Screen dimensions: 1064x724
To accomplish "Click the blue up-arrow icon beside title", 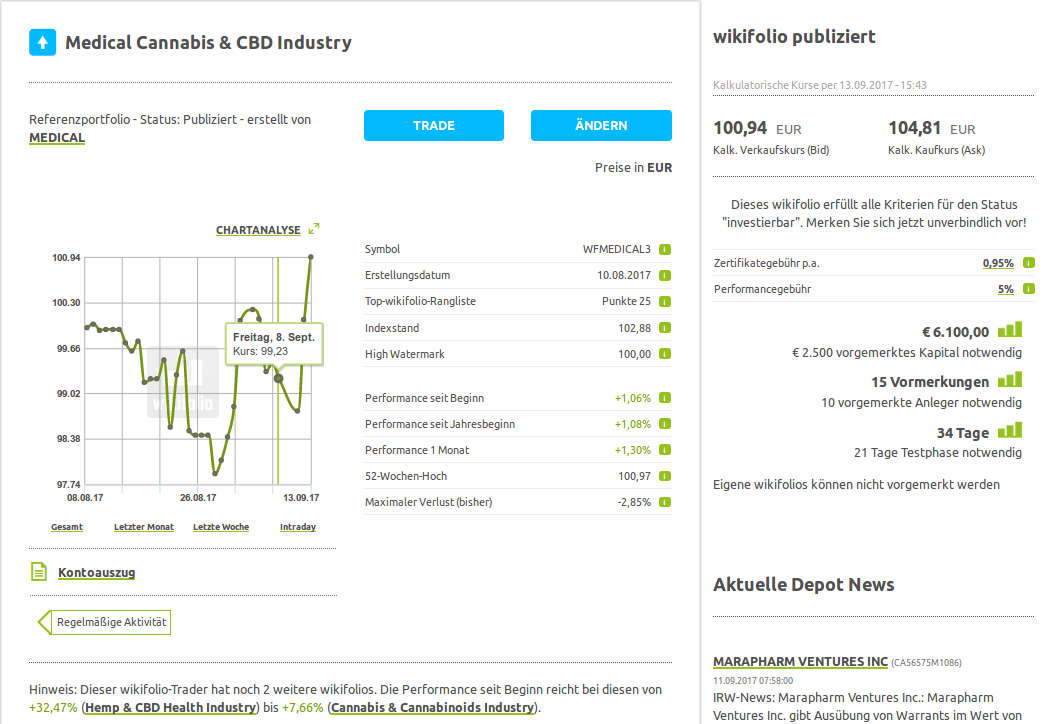I will click(42, 42).
